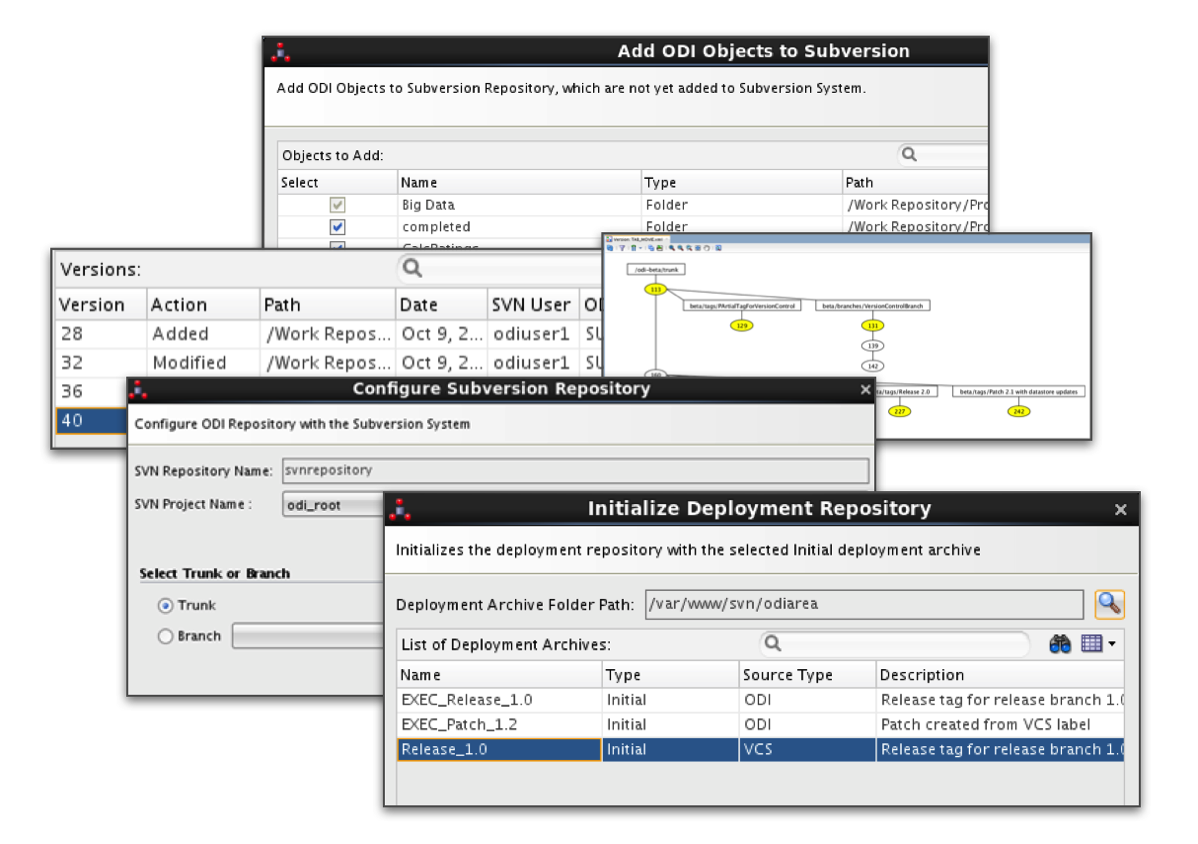
Task: Click 'Patch created from VCS label' description
Action: pos(986,724)
